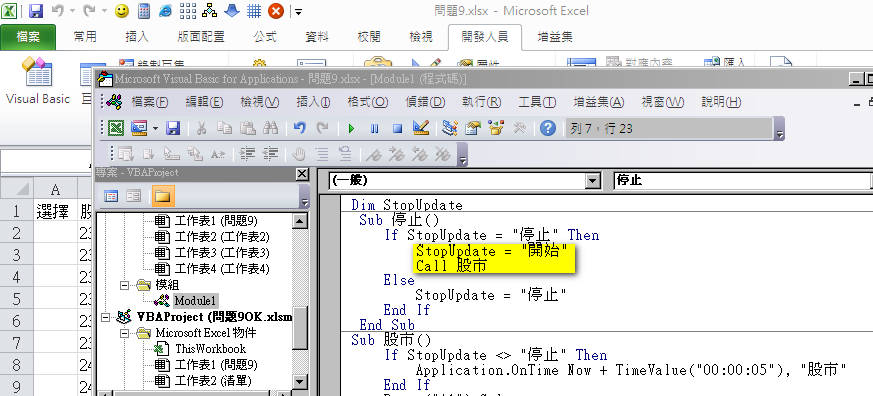
Task: Click the Break pause icon in VBA toolbar
Action: [x=374, y=129]
